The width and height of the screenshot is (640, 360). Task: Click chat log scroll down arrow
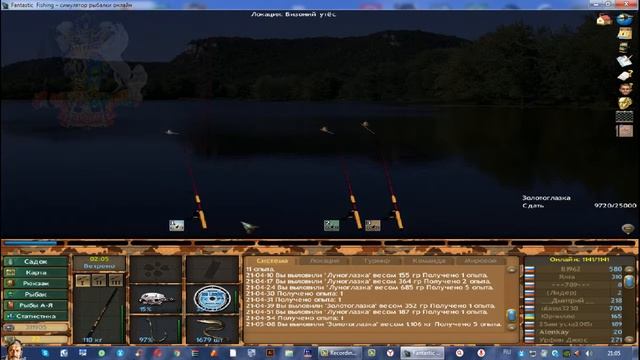[x=511, y=327]
